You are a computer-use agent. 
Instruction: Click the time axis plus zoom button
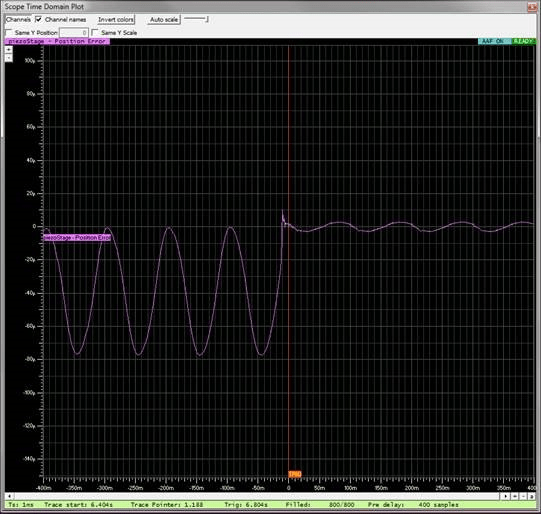[x=515, y=496]
